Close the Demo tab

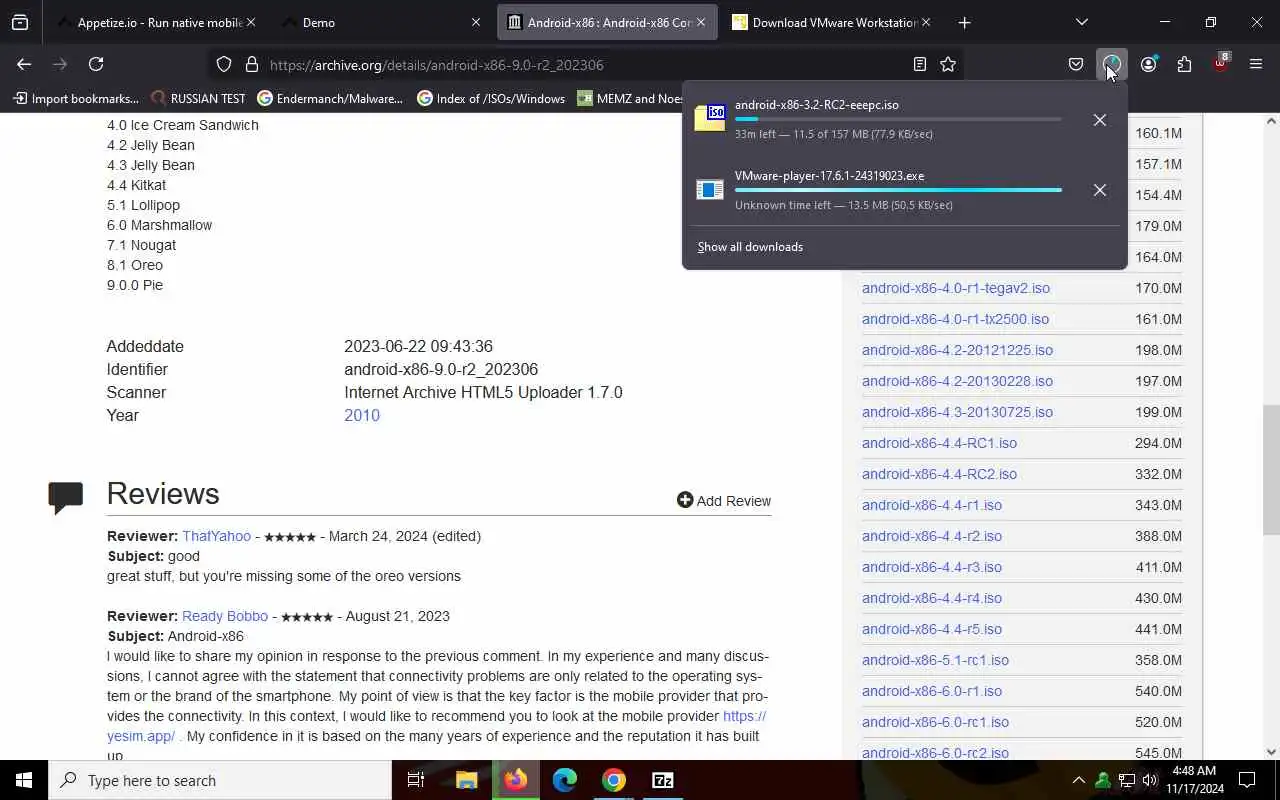pos(476,22)
